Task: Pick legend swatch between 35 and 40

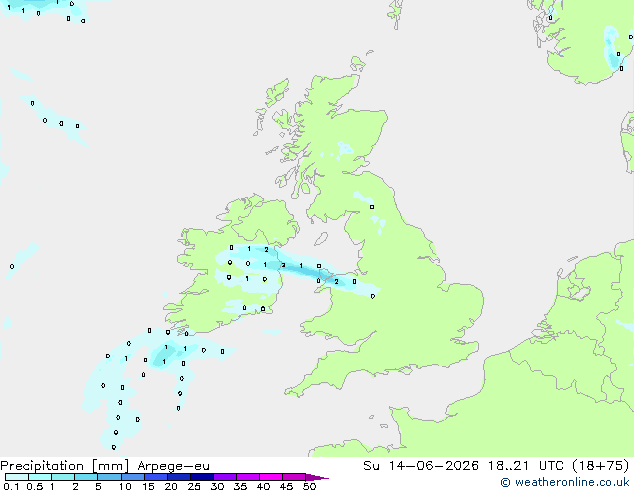Action: (248, 477)
